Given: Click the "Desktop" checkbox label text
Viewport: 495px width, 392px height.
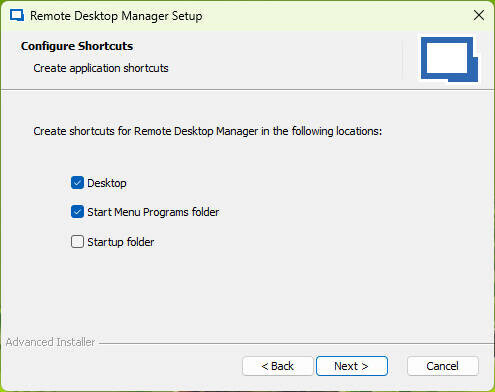Looking at the screenshot, I should coord(107,183).
